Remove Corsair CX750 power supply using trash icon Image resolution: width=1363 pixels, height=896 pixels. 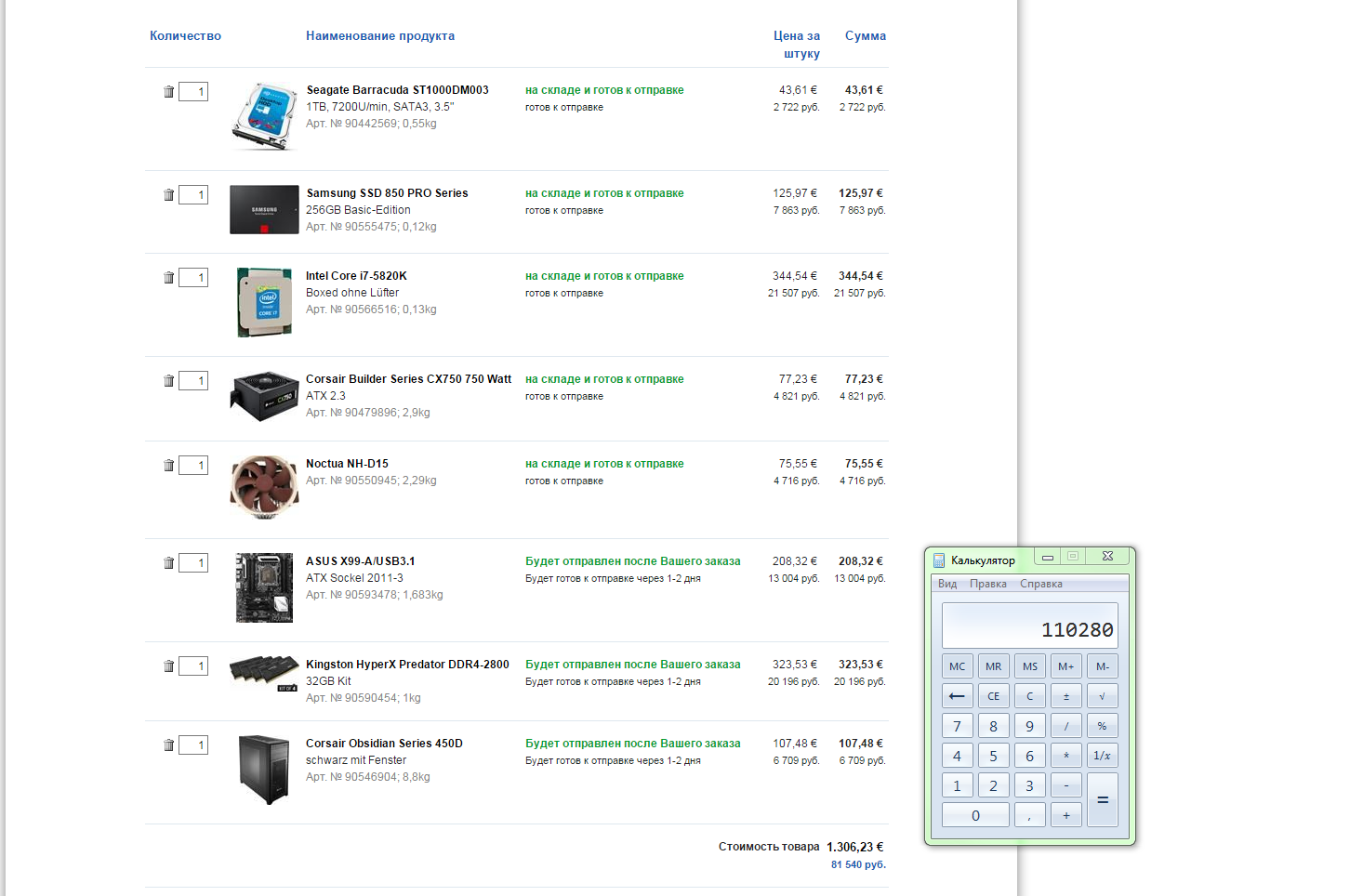click(168, 381)
